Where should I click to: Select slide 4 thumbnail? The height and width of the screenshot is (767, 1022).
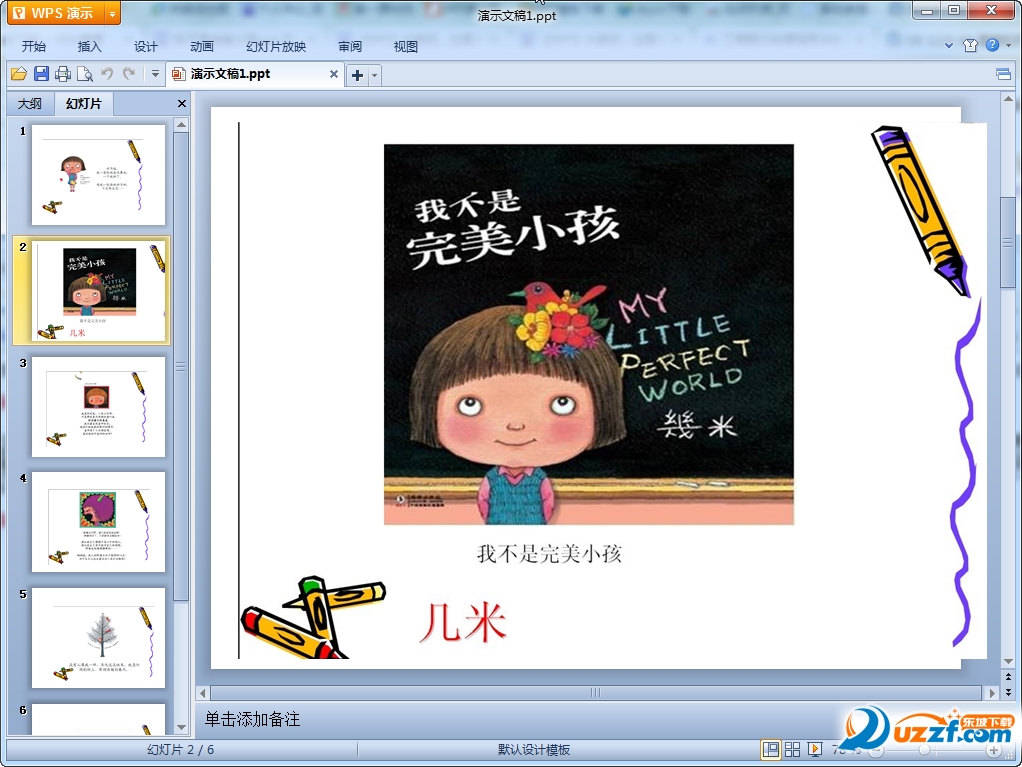[x=98, y=522]
